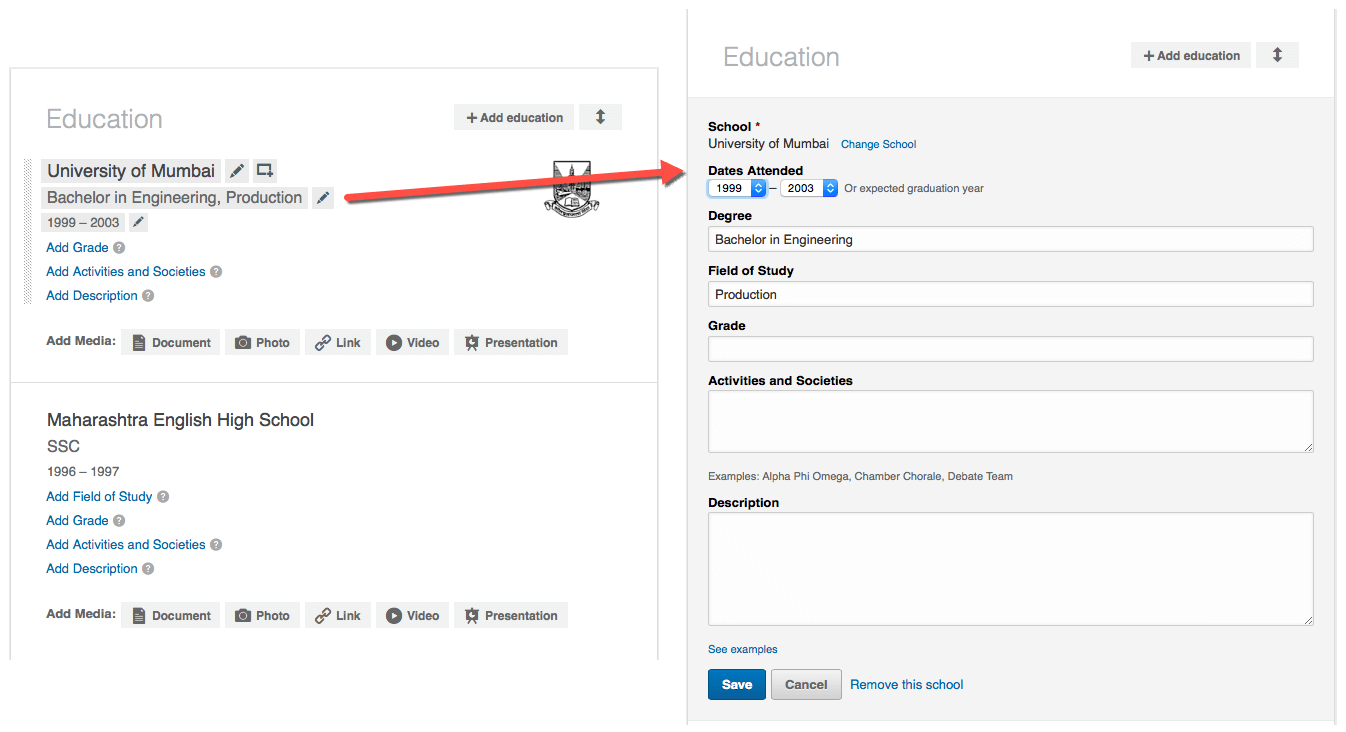Add a Photo as media
Viewport: 1346px width, 732px height.
point(262,342)
